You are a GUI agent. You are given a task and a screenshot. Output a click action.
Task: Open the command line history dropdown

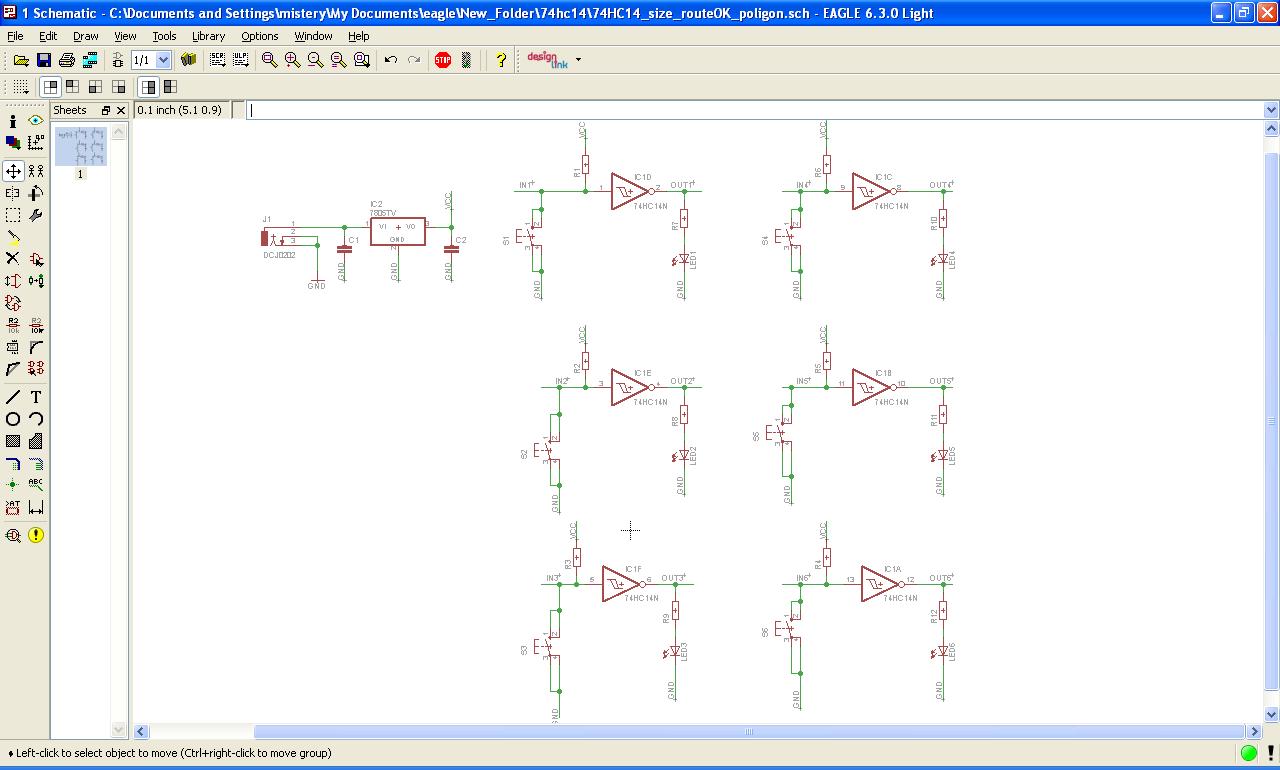pyautogui.click(x=1271, y=110)
